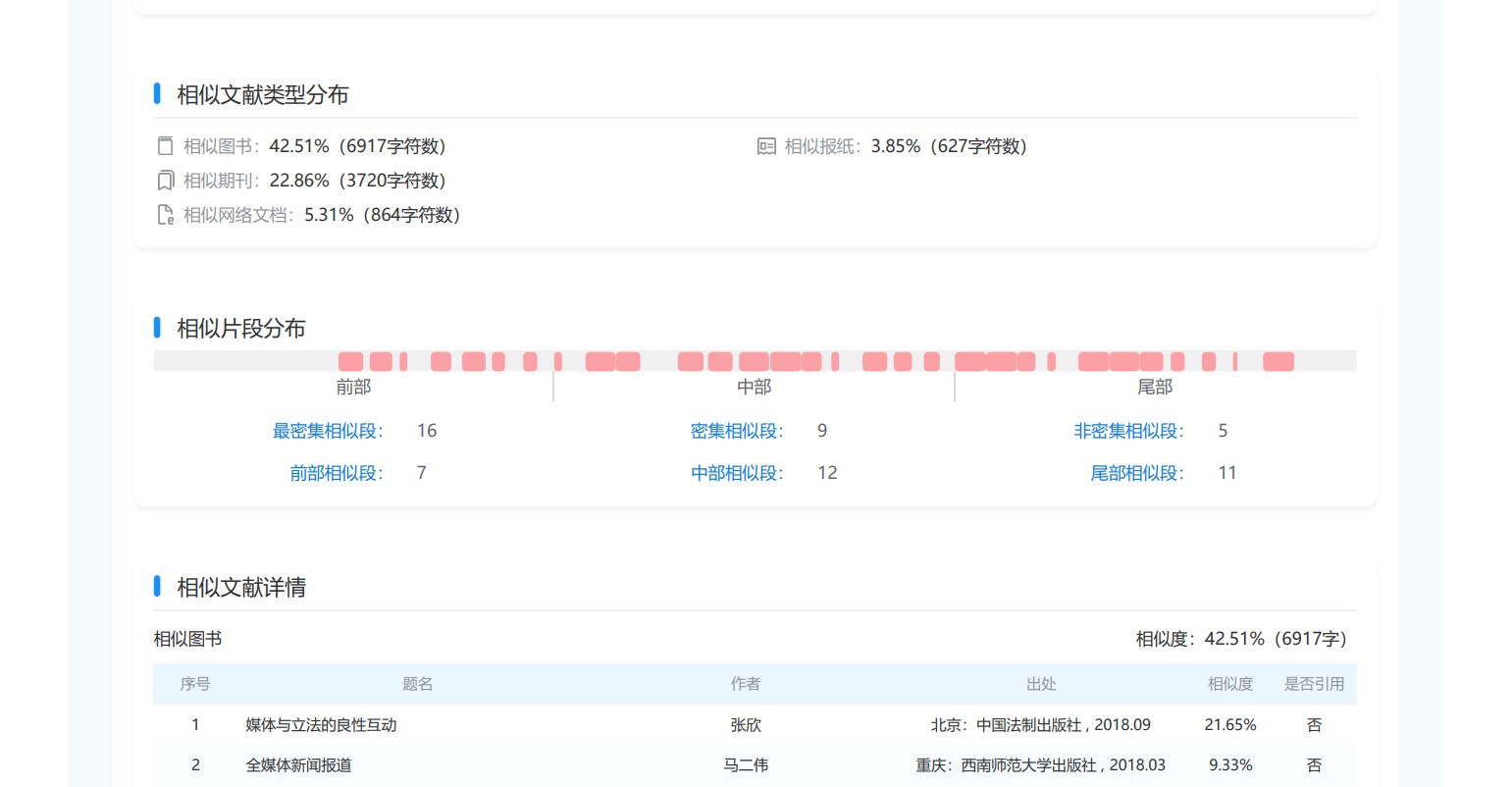Select the author name 马二伟
The height and width of the screenshot is (787, 1512).
click(x=746, y=765)
